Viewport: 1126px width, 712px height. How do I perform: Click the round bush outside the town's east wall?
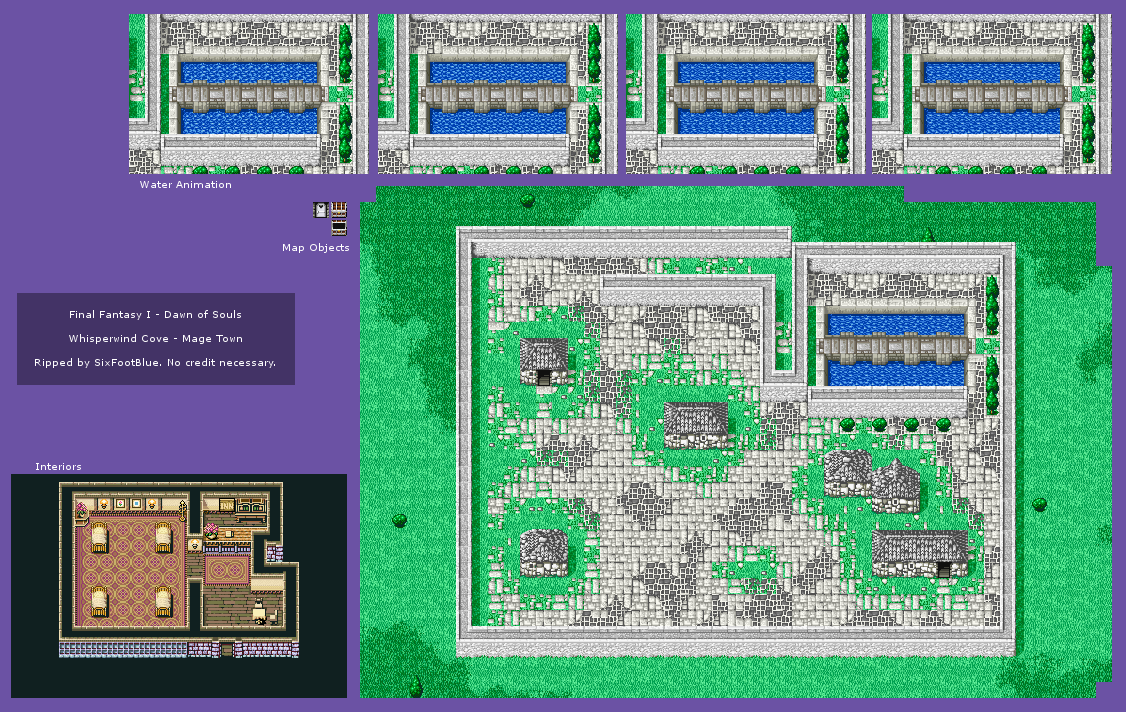[x=1039, y=504]
